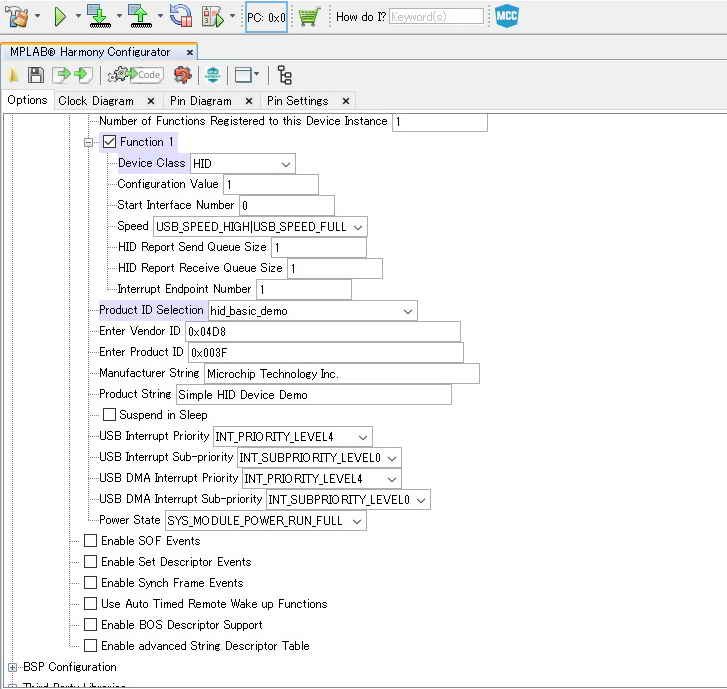Click the Enter Vendor ID 0x04D8 field
Image resolution: width=727 pixels, height=689 pixels.
[323, 332]
